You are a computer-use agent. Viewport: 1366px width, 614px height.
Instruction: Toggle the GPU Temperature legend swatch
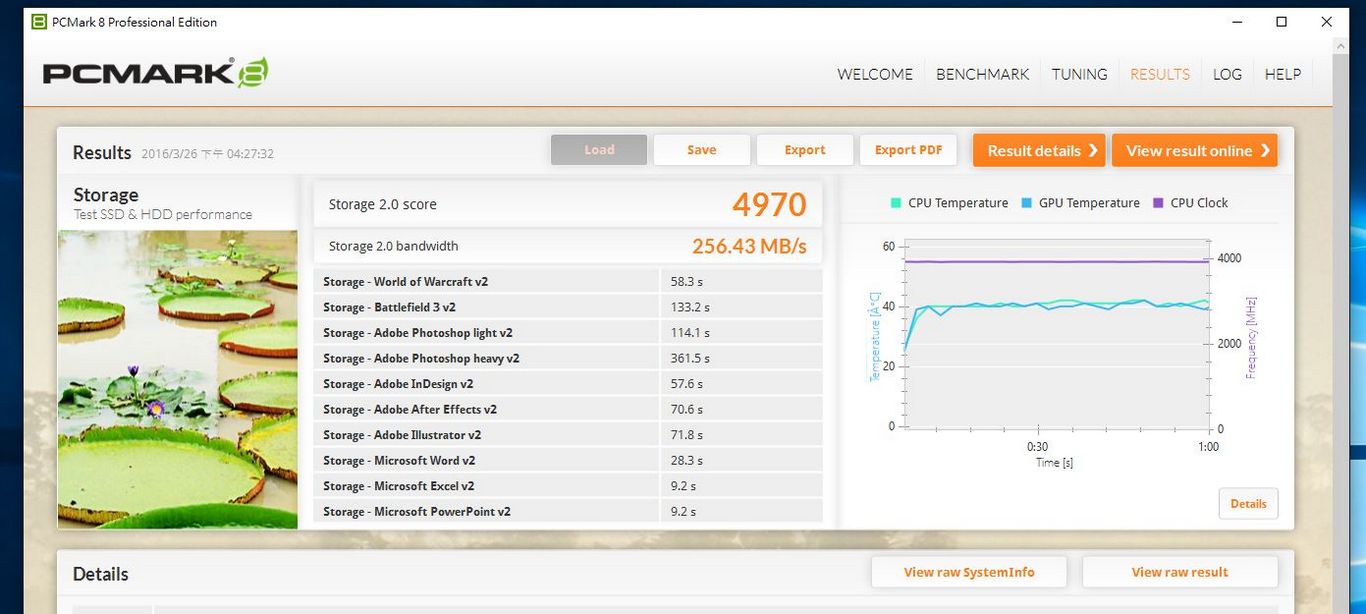[1027, 203]
